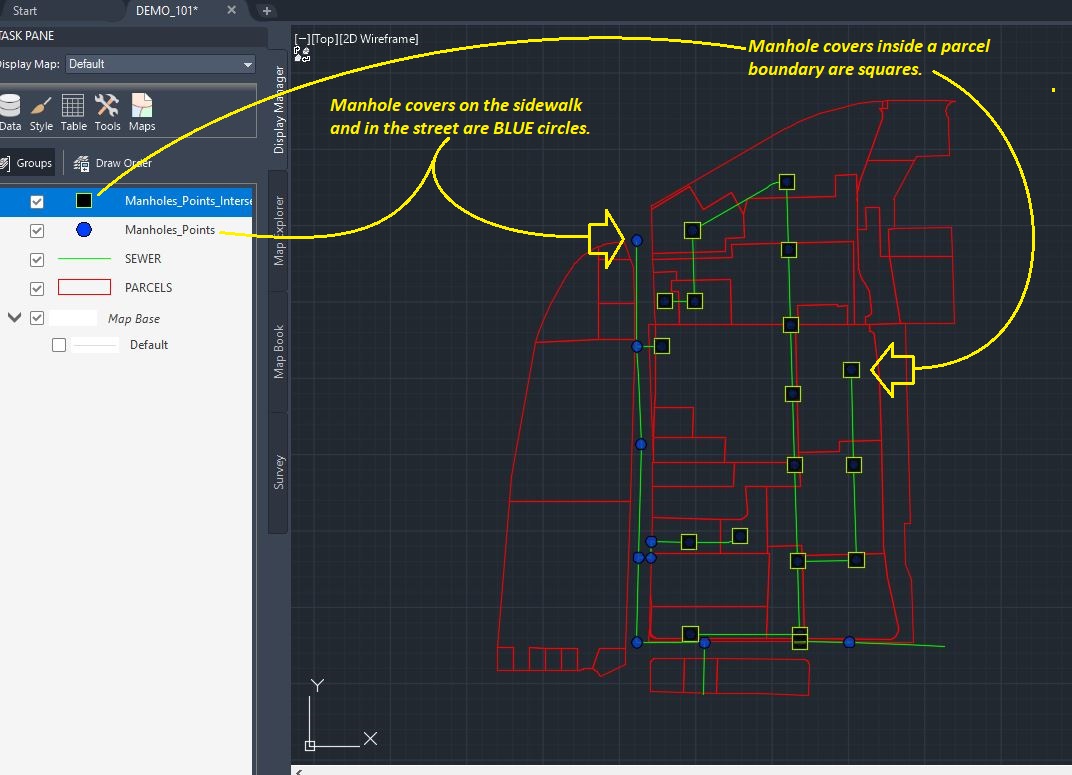
Task: Switch to the Start tab
Action: pyautogui.click(x=25, y=11)
